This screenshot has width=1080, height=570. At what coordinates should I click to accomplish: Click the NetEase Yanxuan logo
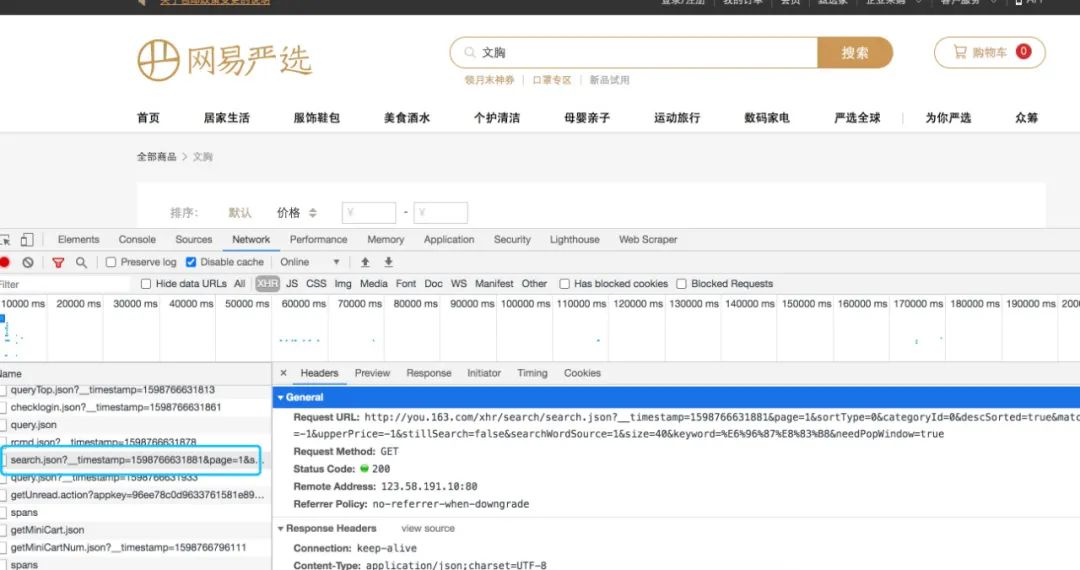click(225, 60)
